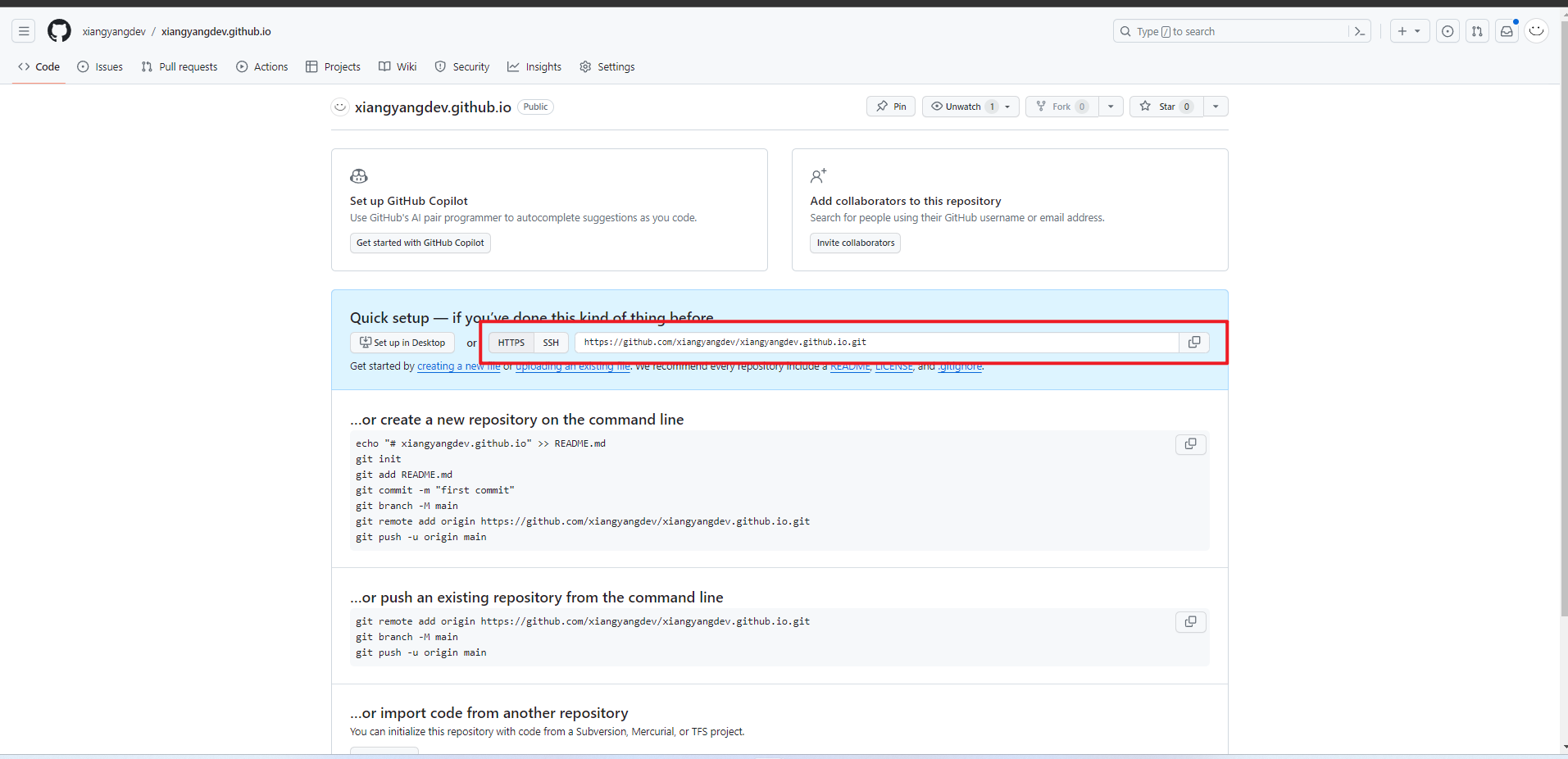
Task: Copy the clone URL to clipboard
Action: pyautogui.click(x=1194, y=343)
